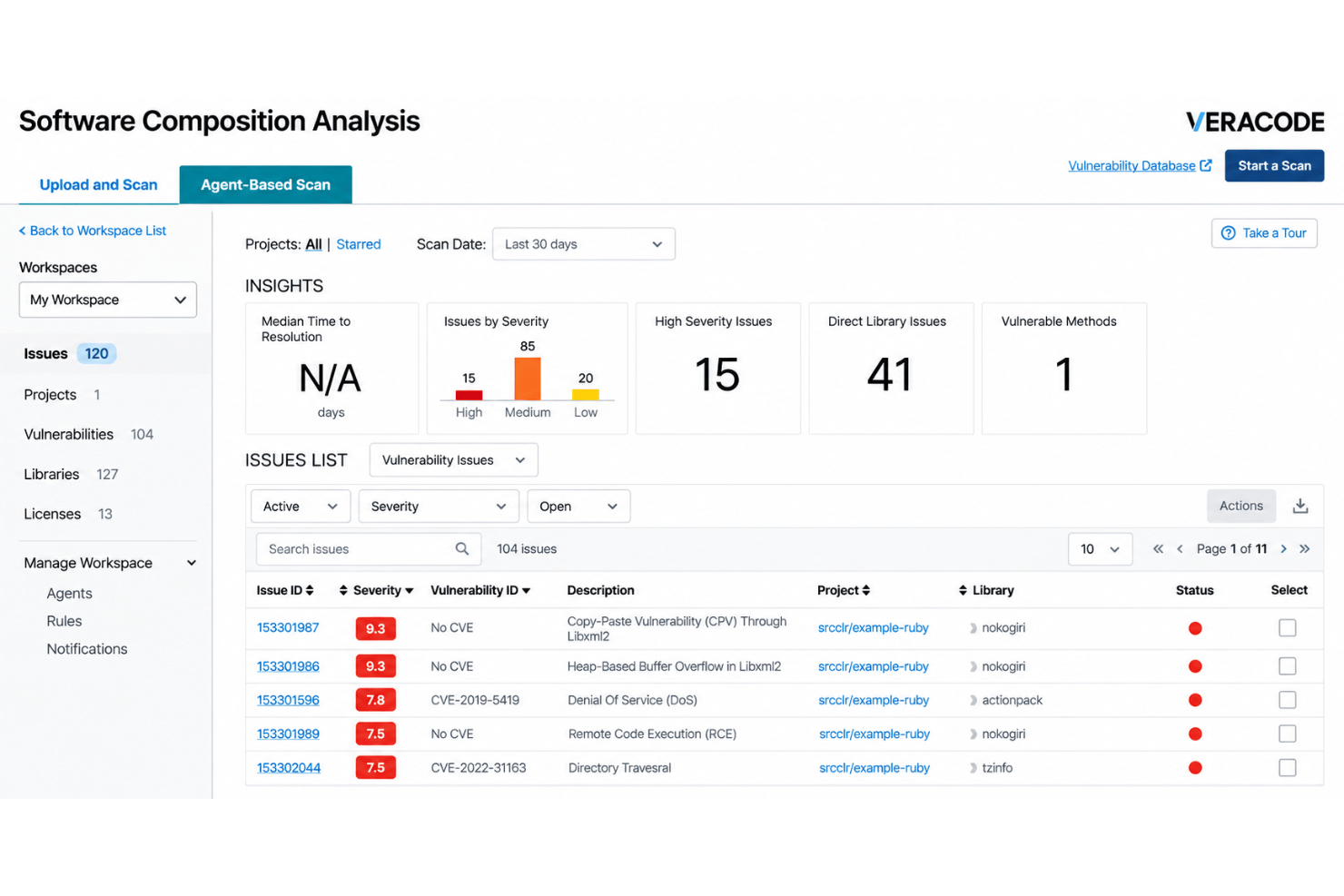The height and width of the screenshot is (896, 1344).
Task: Open issue 153301987 link
Action: (288, 628)
